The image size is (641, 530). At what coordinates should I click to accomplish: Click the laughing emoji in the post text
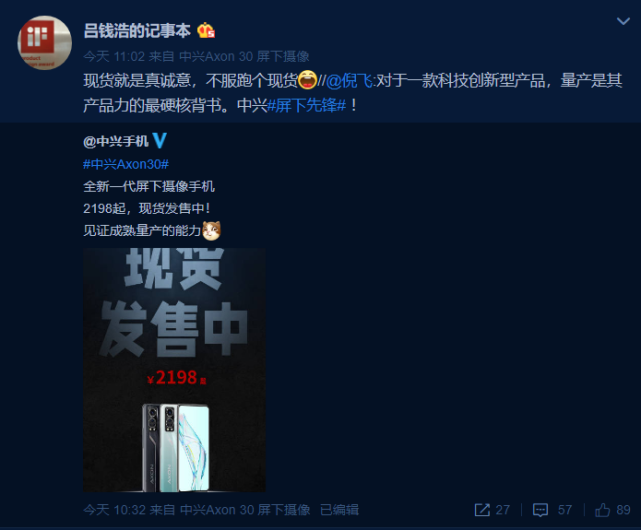(x=307, y=80)
